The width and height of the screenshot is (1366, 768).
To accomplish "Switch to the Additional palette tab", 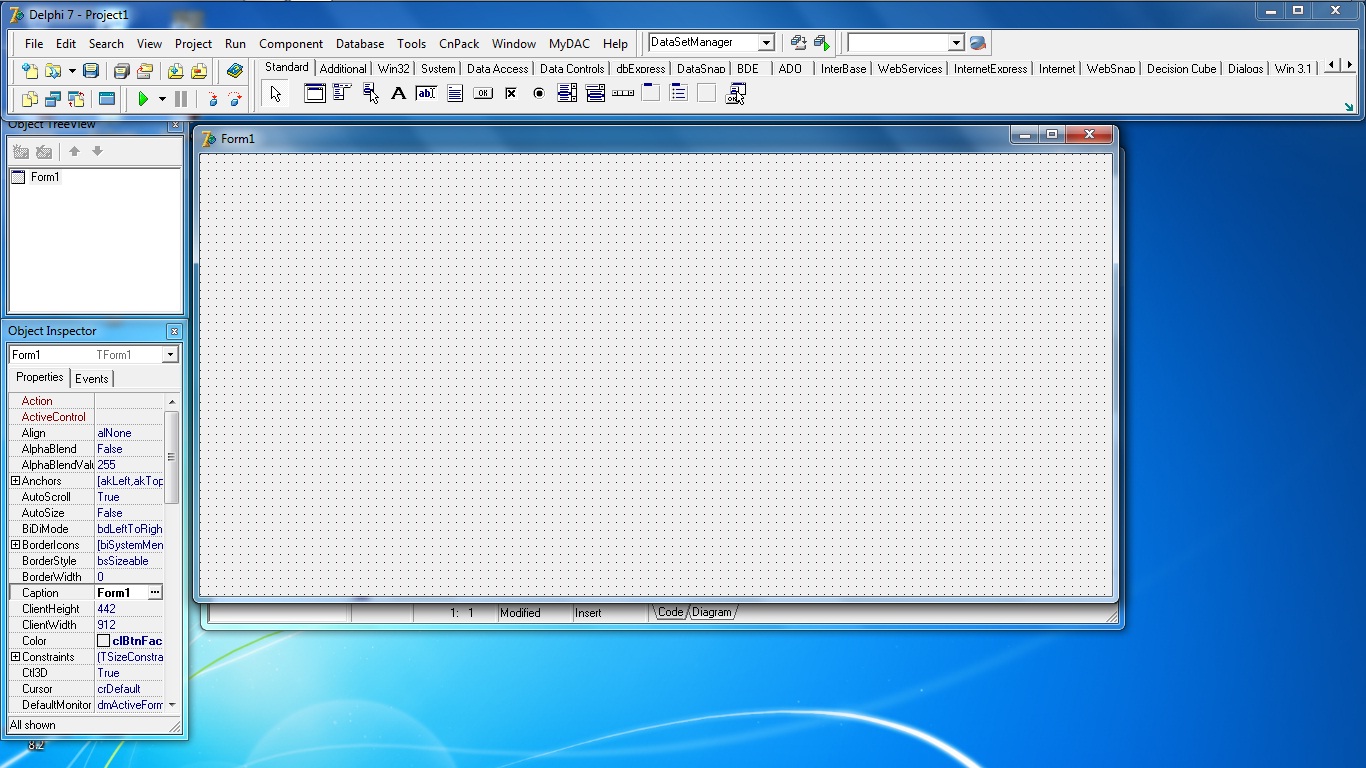I will point(343,69).
